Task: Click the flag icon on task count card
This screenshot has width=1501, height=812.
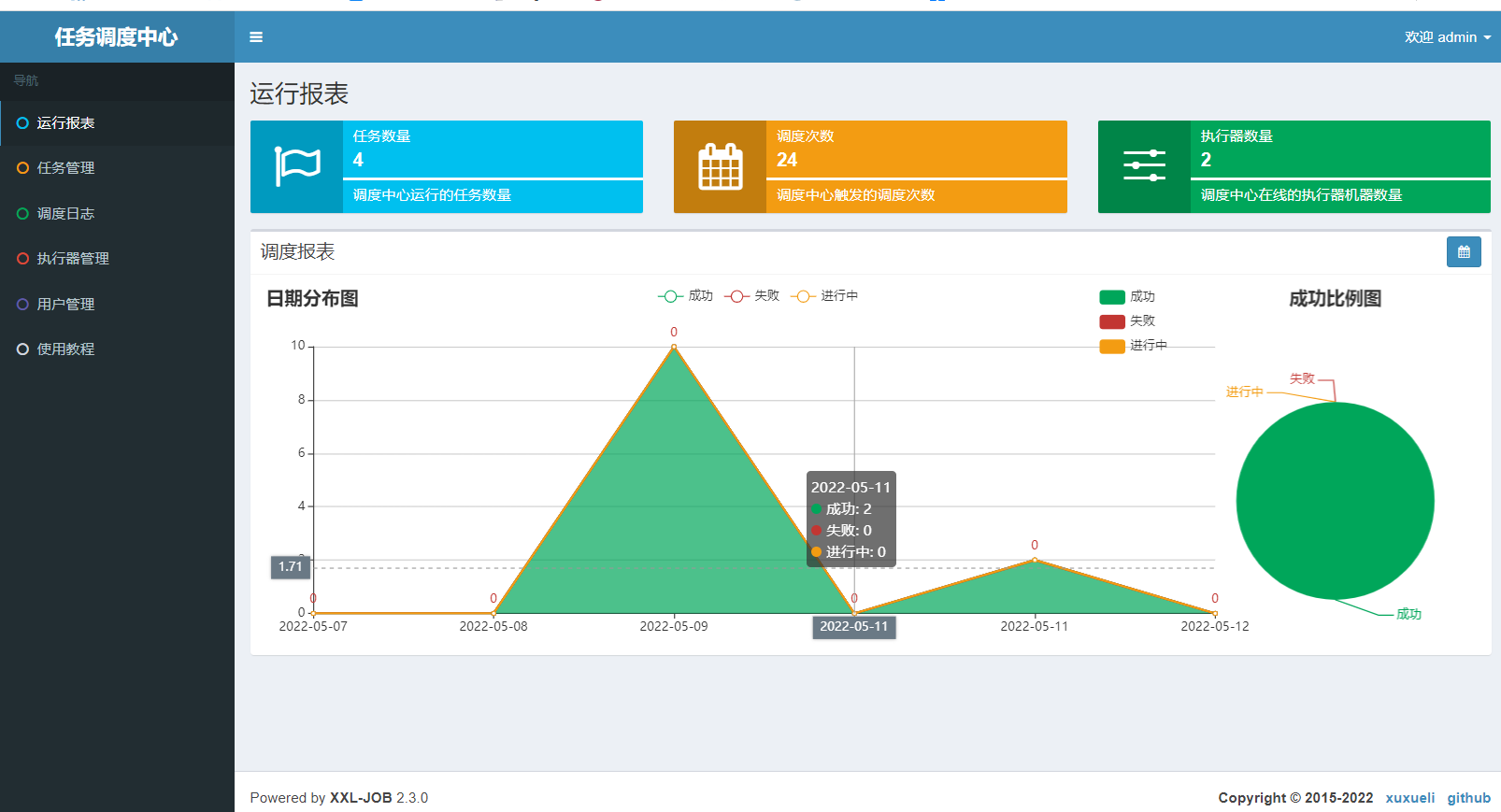Action: tap(297, 167)
